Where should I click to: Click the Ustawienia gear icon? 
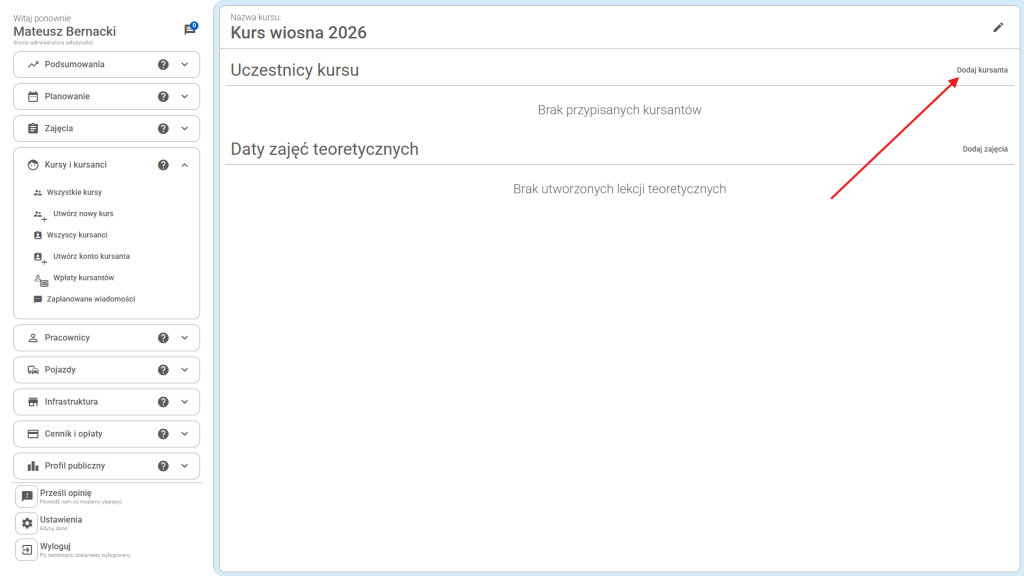(x=28, y=523)
